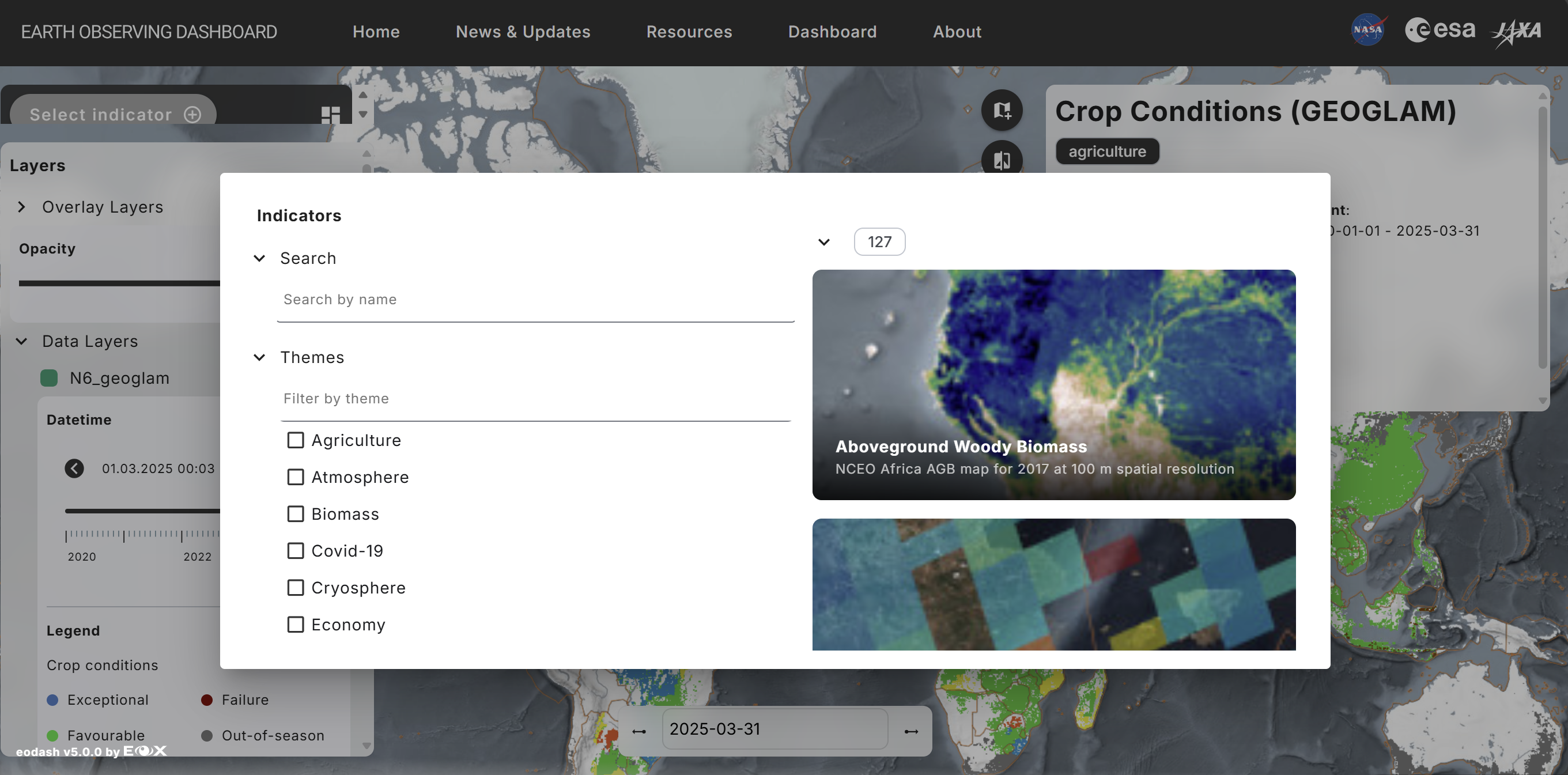
Task: Click the Earth Observing Dashboard title
Action: [x=149, y=32]
